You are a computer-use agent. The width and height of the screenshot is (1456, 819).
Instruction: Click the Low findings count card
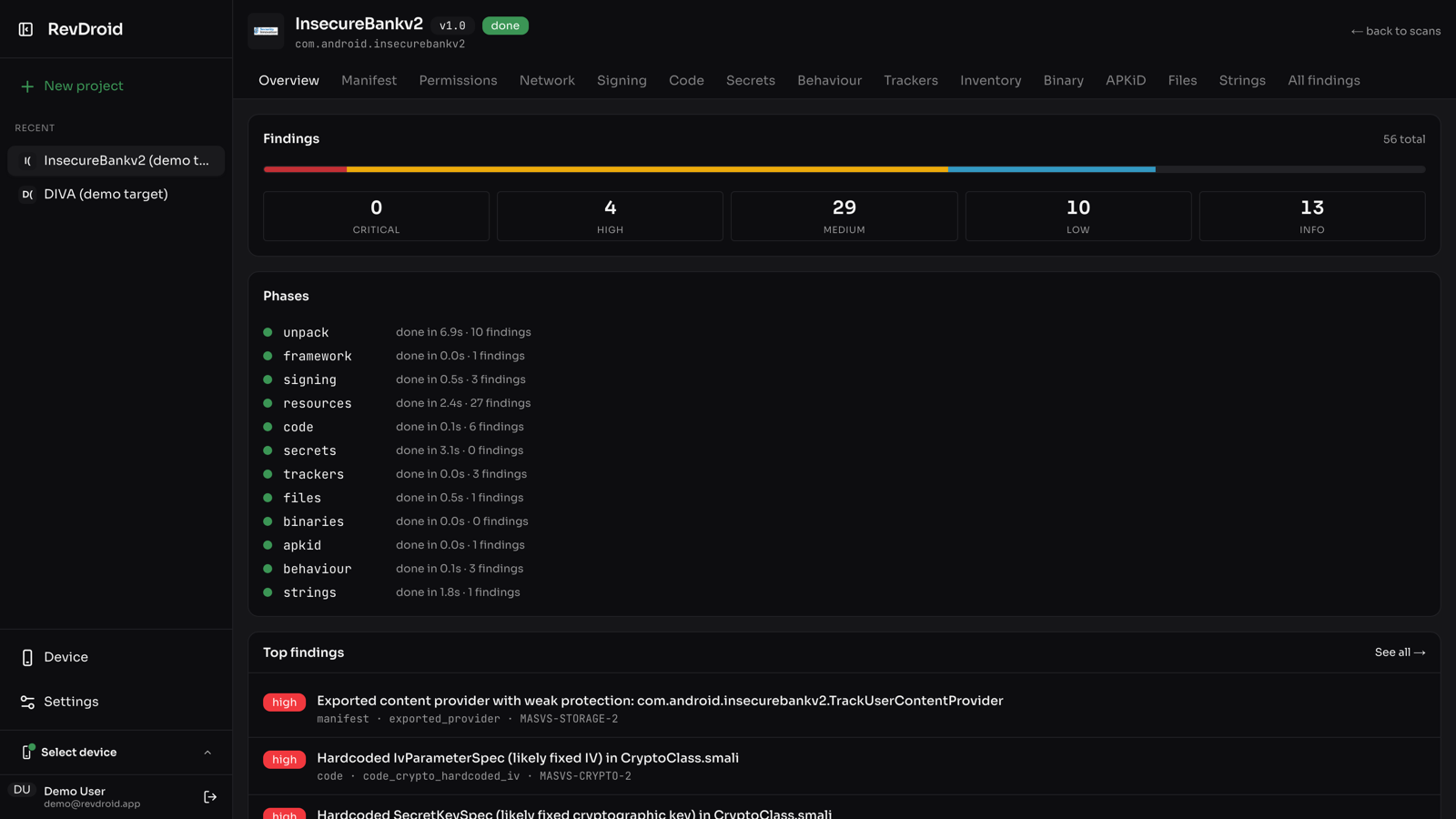pyautogui.click(x=1077, y=216)
